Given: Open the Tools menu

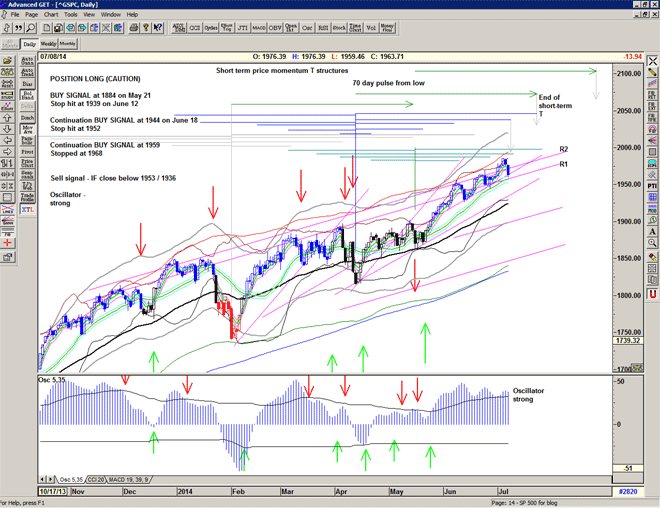Looking at the screenshot, I should (x=71, y=15).
